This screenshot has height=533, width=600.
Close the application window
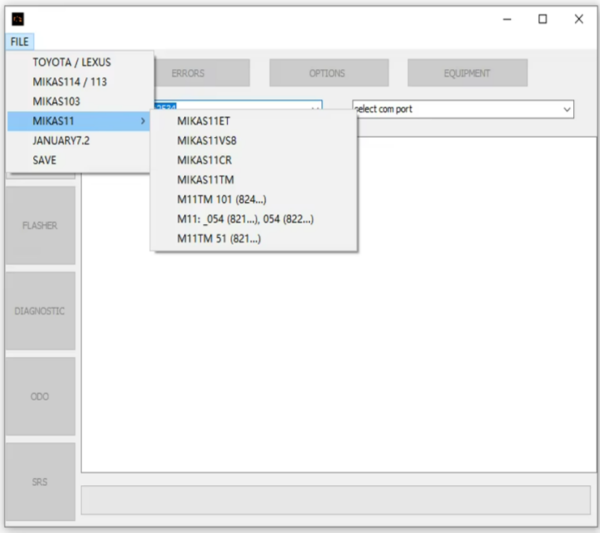click(x=579, y=19)
